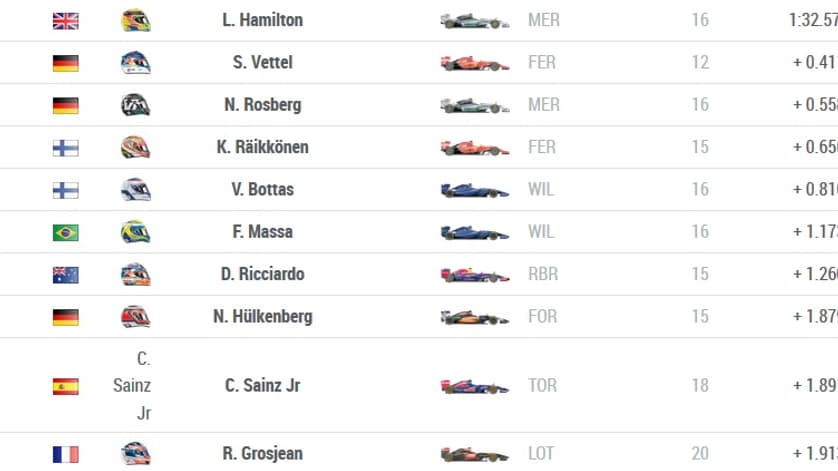838x471 pixels.
Task: Click the British flag next to Hamilton
Action: pos(66,21)
